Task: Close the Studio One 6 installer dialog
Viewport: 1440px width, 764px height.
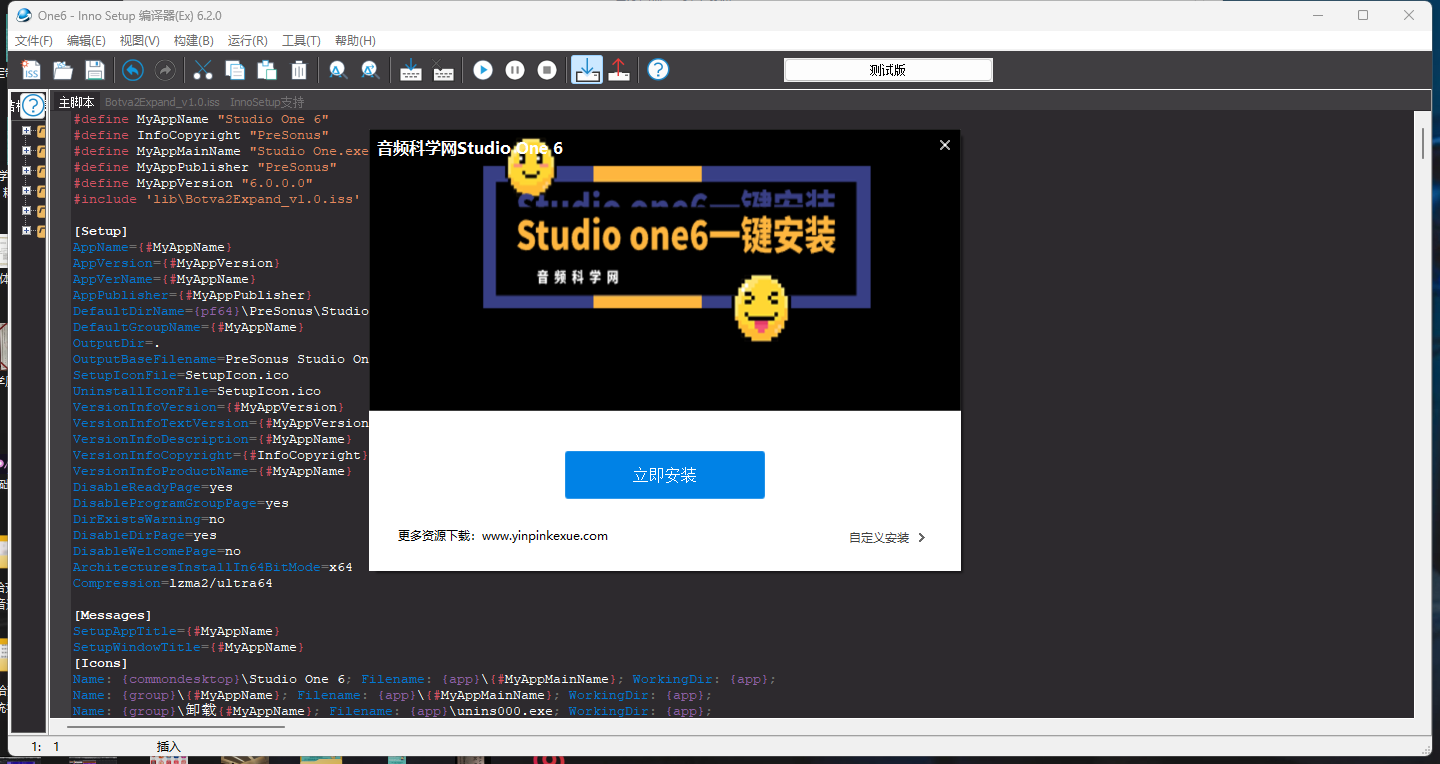Action: click(x=945, y=145)
